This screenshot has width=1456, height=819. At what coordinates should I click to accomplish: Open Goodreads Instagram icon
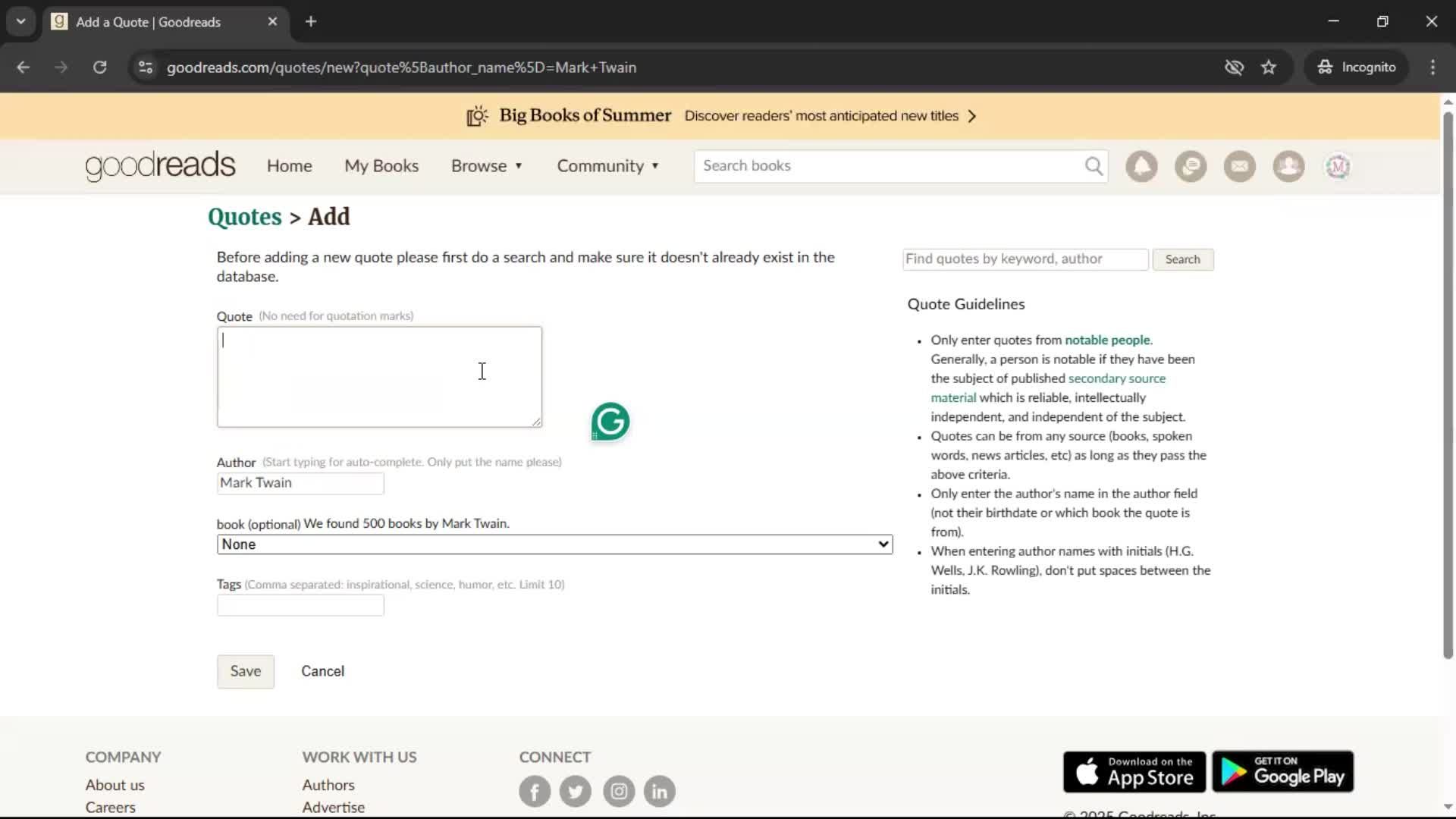(x=619, y=792)
